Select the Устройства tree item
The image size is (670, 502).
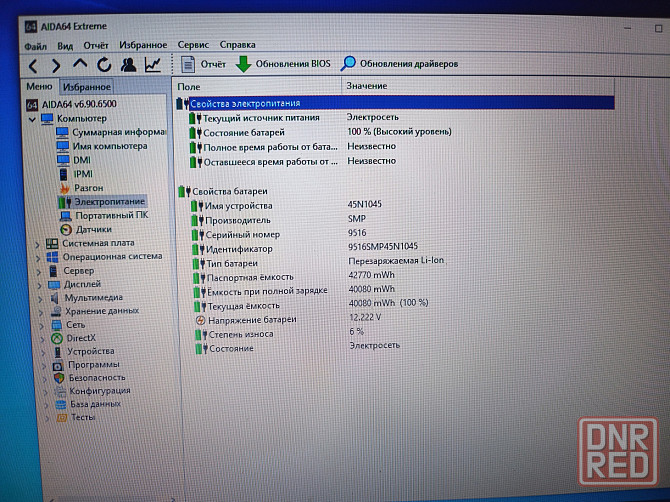85,352
